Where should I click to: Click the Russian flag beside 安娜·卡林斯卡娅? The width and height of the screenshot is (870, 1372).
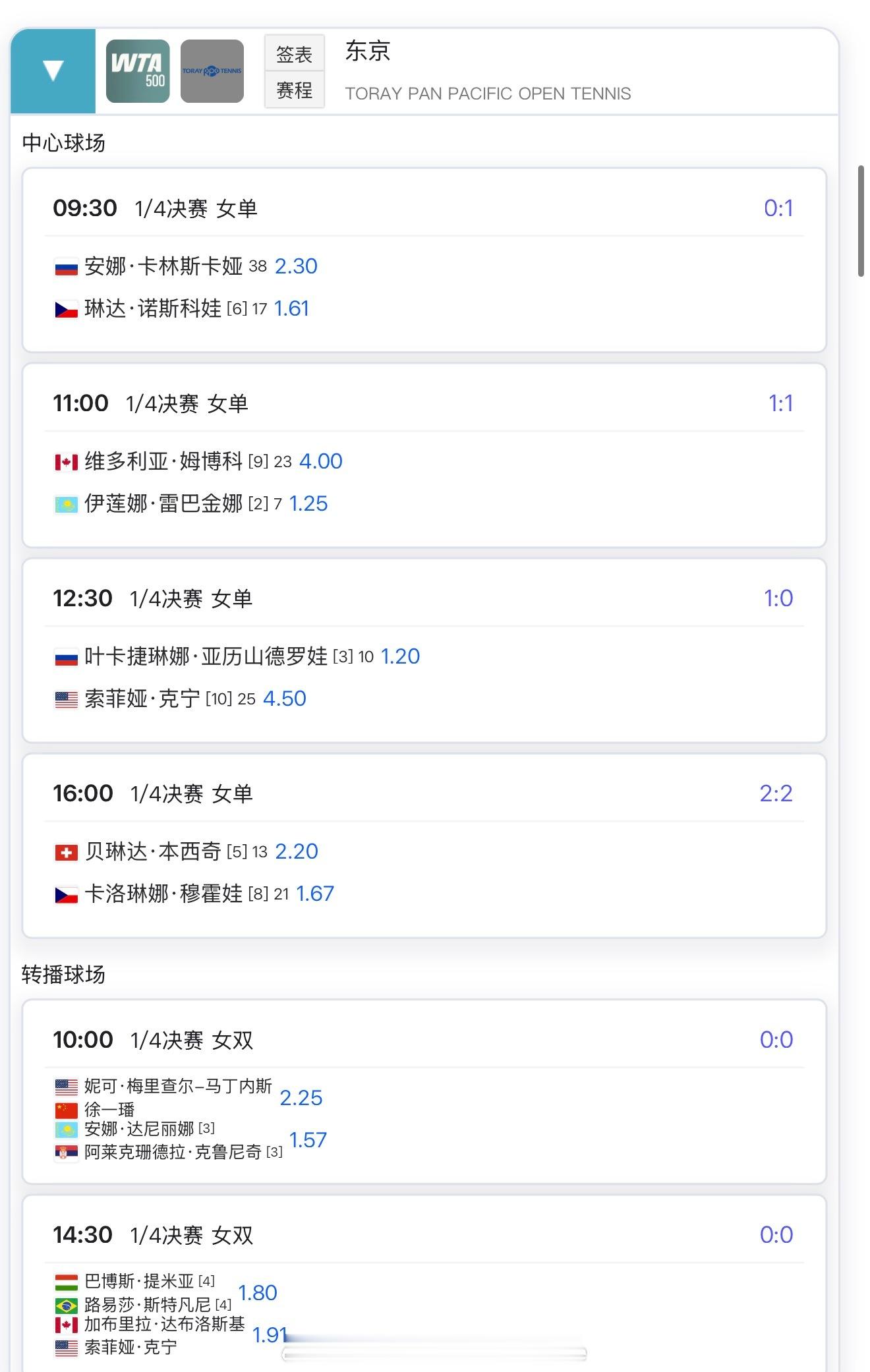tap(66, 267)
